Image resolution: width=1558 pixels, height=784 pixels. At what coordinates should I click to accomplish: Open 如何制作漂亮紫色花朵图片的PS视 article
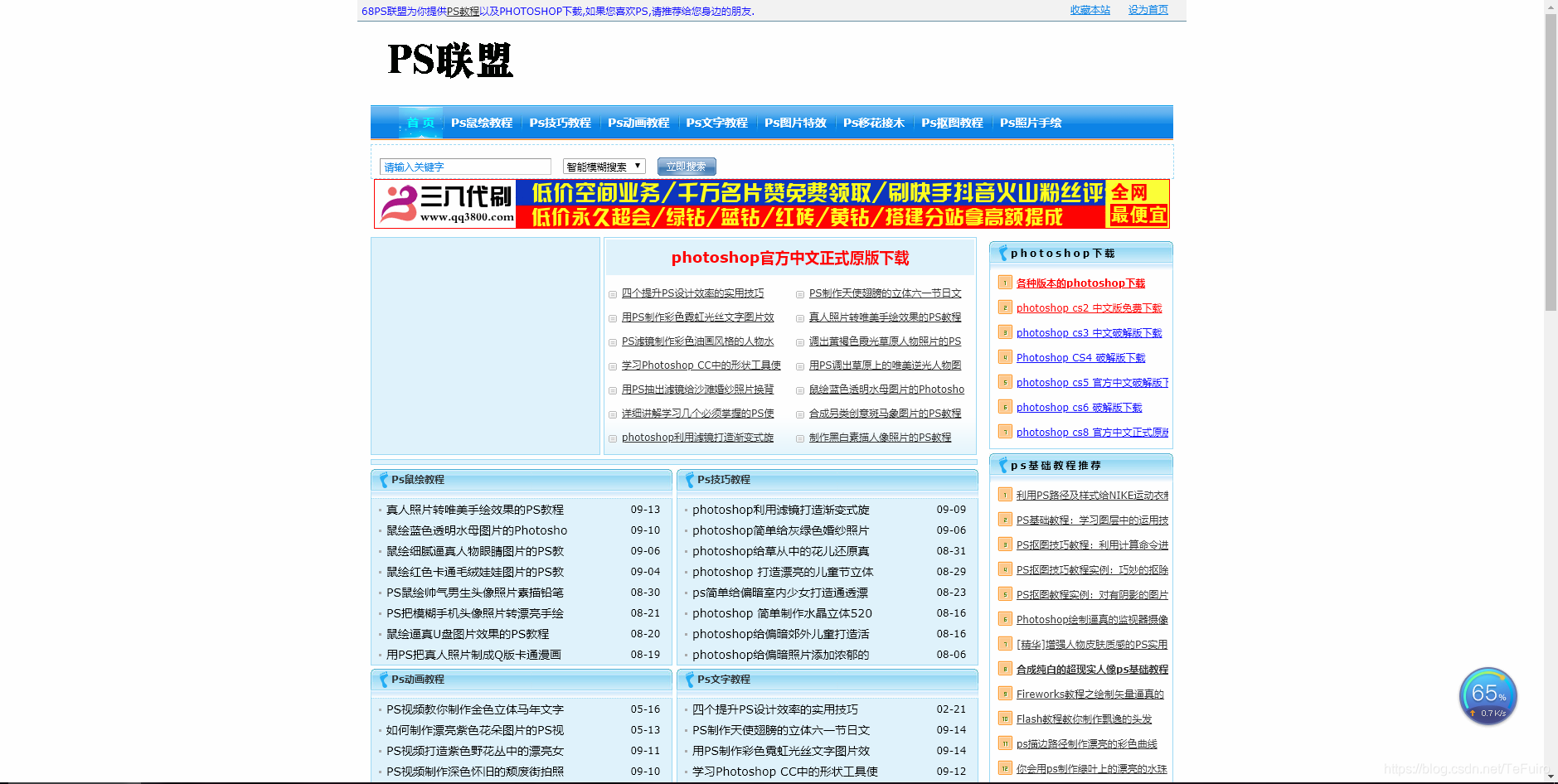pyautogui.click(x=474, y=730)
